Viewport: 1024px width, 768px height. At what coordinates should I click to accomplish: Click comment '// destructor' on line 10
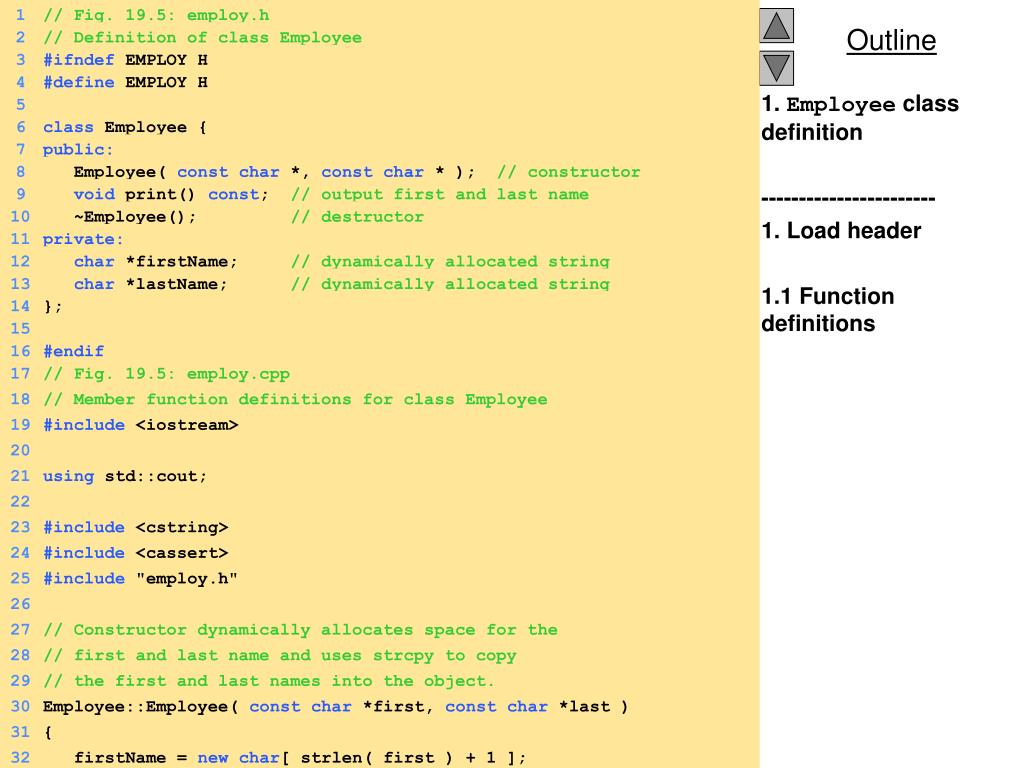pyautogui.click(x=357, y=217)
